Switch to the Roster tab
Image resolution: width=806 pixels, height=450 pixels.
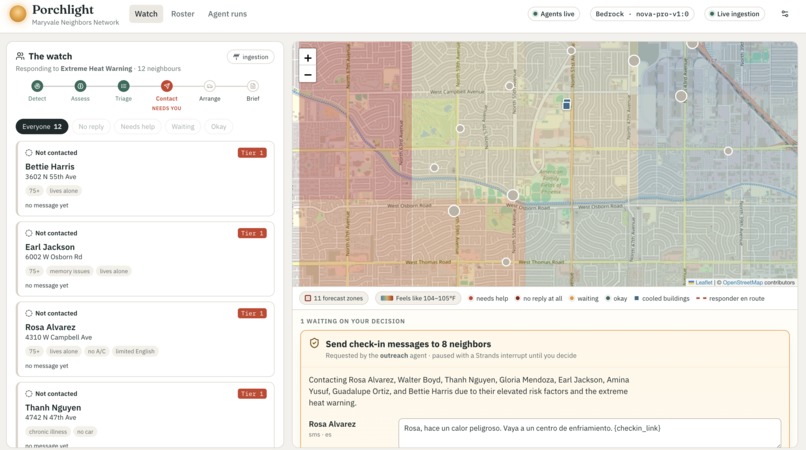click(x=182, y=14)
